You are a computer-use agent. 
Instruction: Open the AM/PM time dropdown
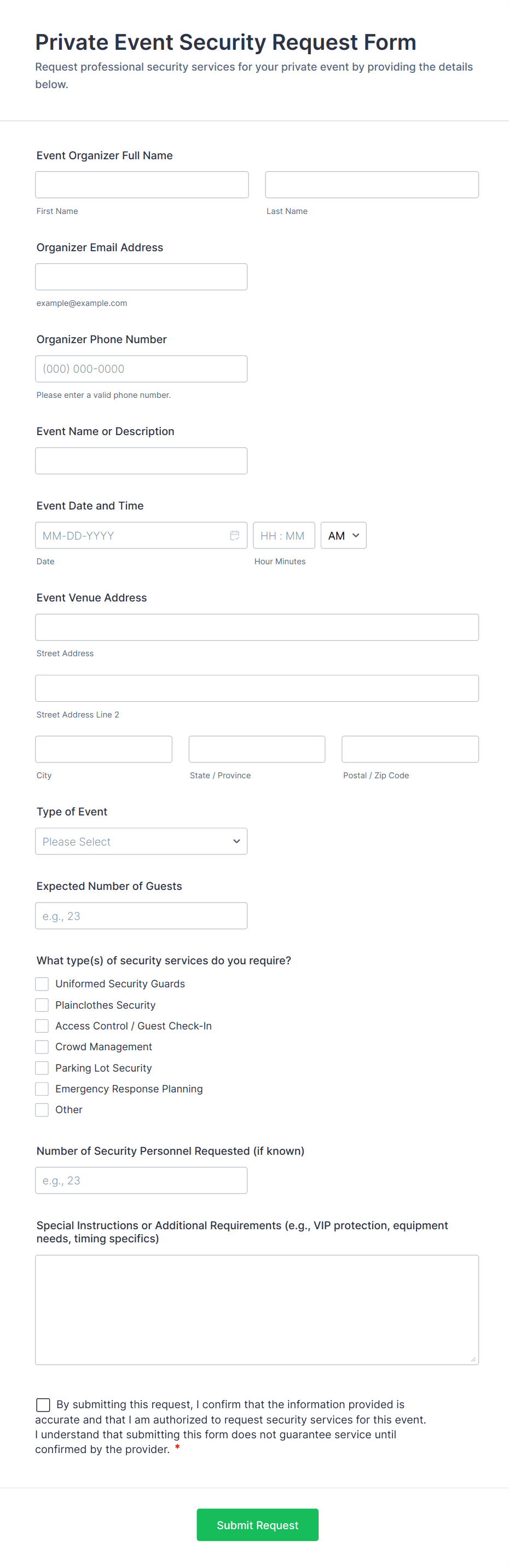pos(343,536)
